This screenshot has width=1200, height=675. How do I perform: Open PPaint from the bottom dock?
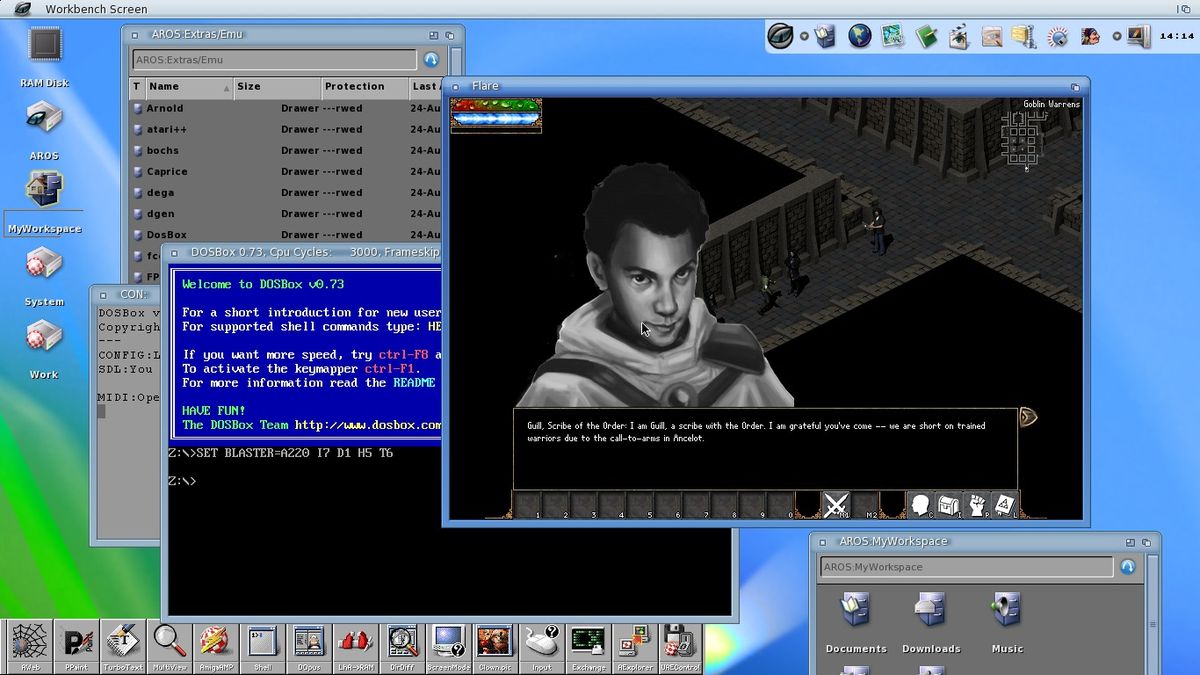77,643
